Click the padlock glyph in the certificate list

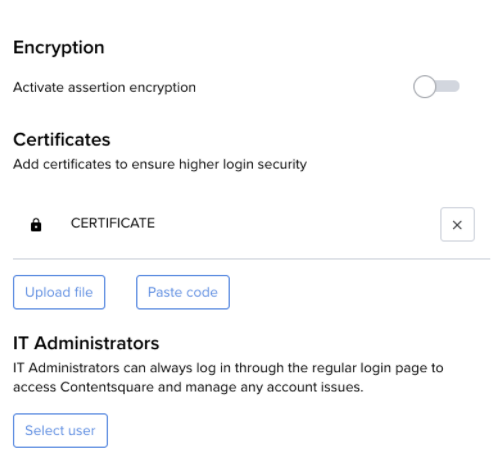(36, 225)
